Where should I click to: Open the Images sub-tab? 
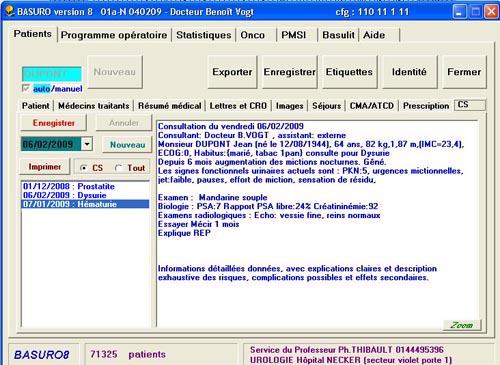[290, 106]
